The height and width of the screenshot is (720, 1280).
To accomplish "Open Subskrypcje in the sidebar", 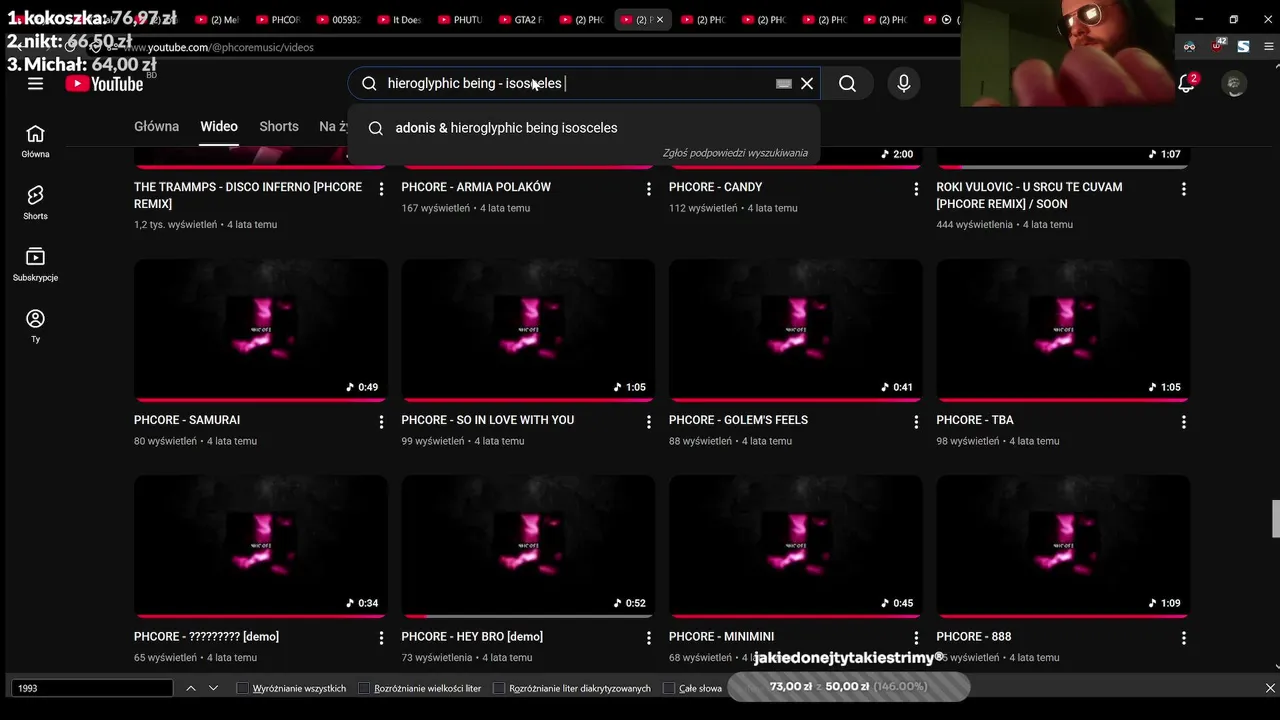I will (x=35, y=264).
